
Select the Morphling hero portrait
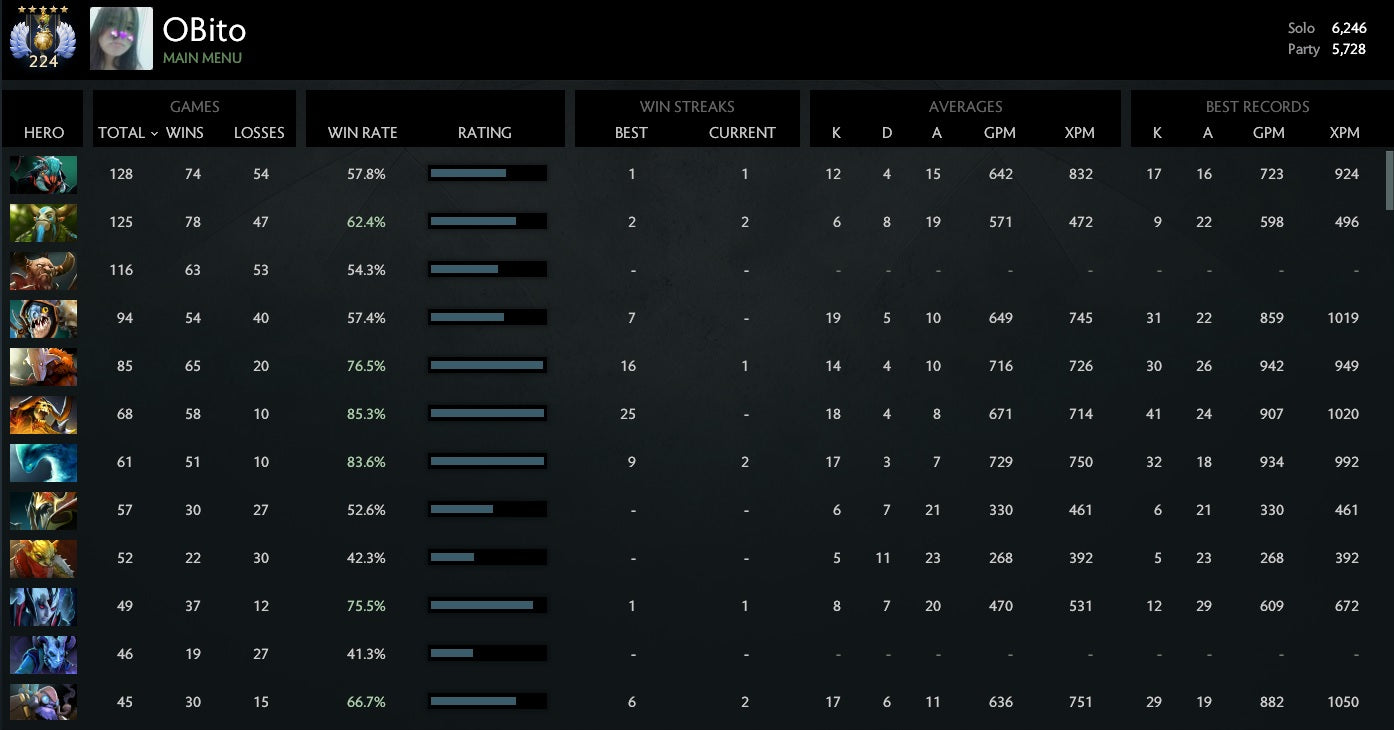coord(43,462)
